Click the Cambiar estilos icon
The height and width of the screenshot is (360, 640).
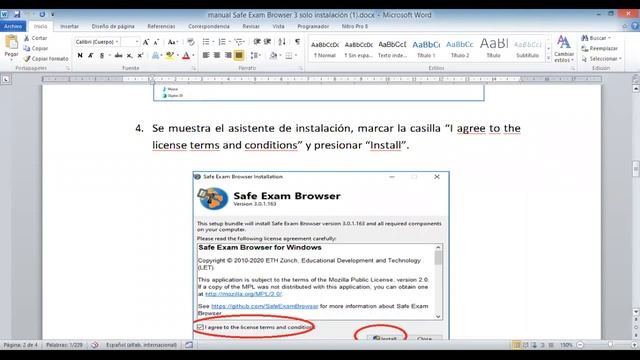(x=564, y=42)
